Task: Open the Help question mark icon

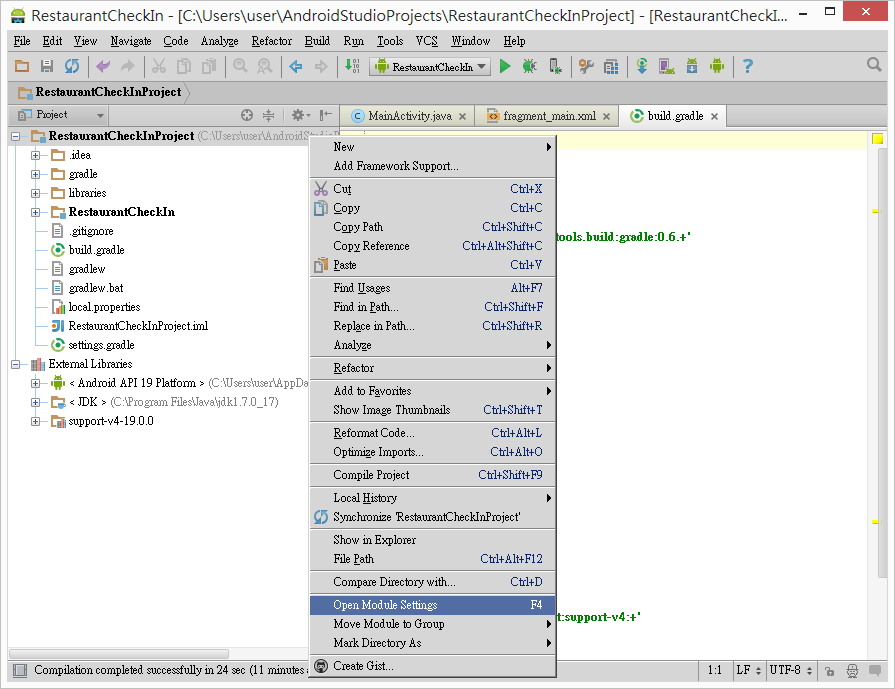Action: (747, 66)
